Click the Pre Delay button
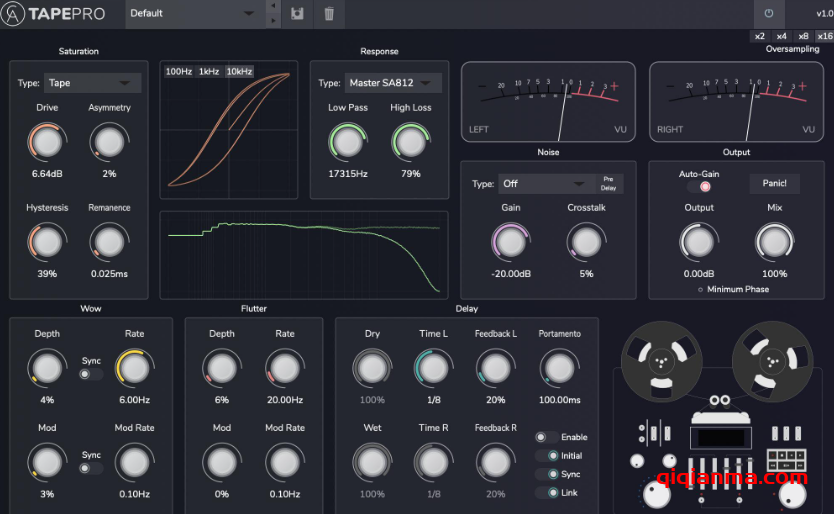Screen dimensions: 834x514 click(606, 183)
